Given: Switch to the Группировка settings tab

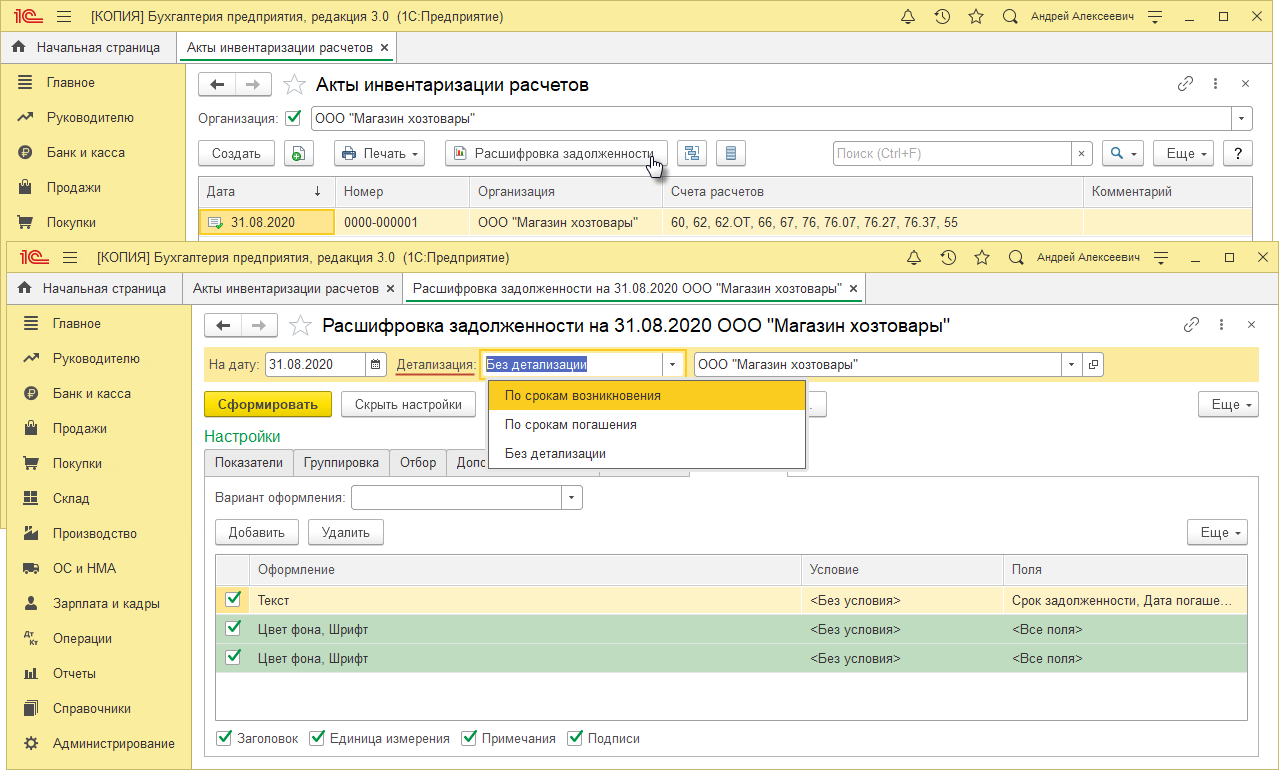Looking at the screenshot, I should click(341, 462).
